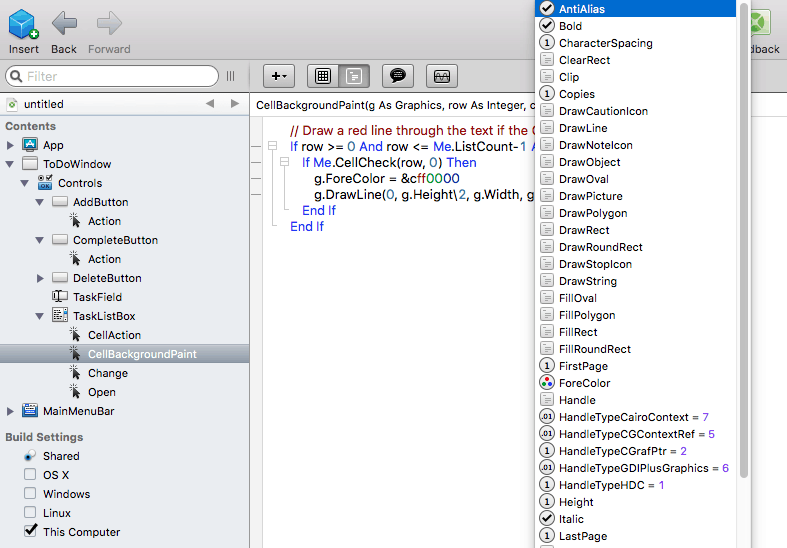Click the Filter search field

(112, 76)
